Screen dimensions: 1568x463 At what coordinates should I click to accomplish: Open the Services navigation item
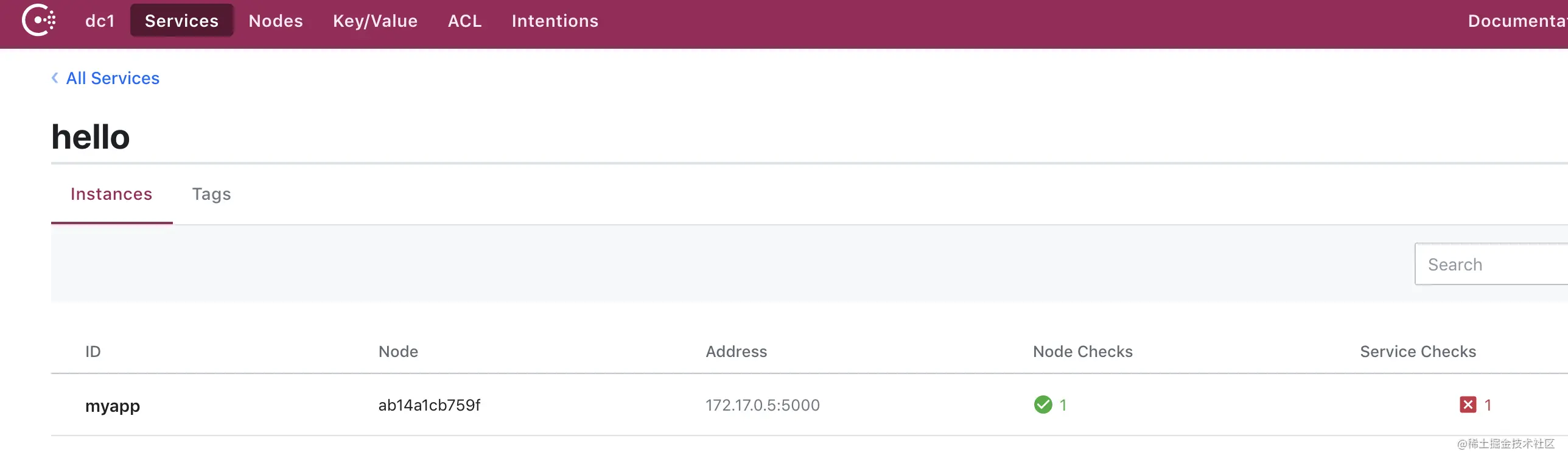(181, 21)
